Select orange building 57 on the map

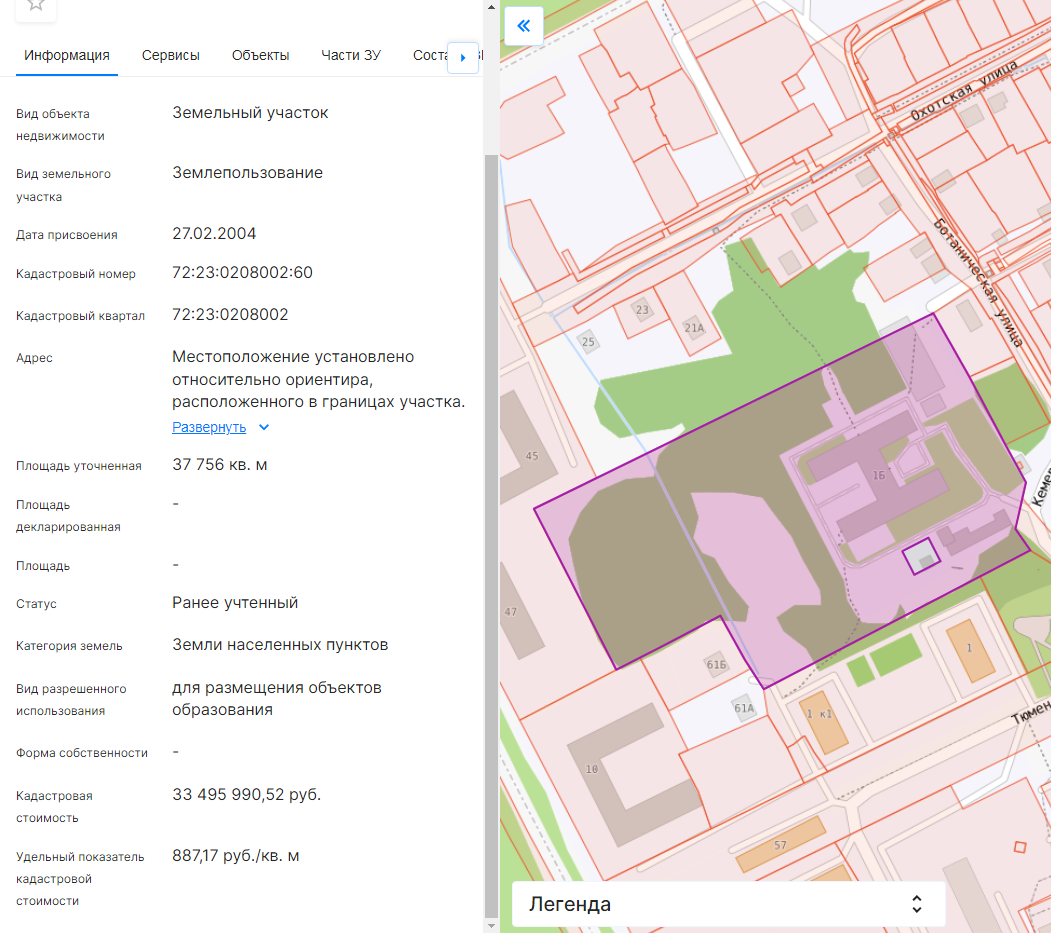click(x=780, y=845)
